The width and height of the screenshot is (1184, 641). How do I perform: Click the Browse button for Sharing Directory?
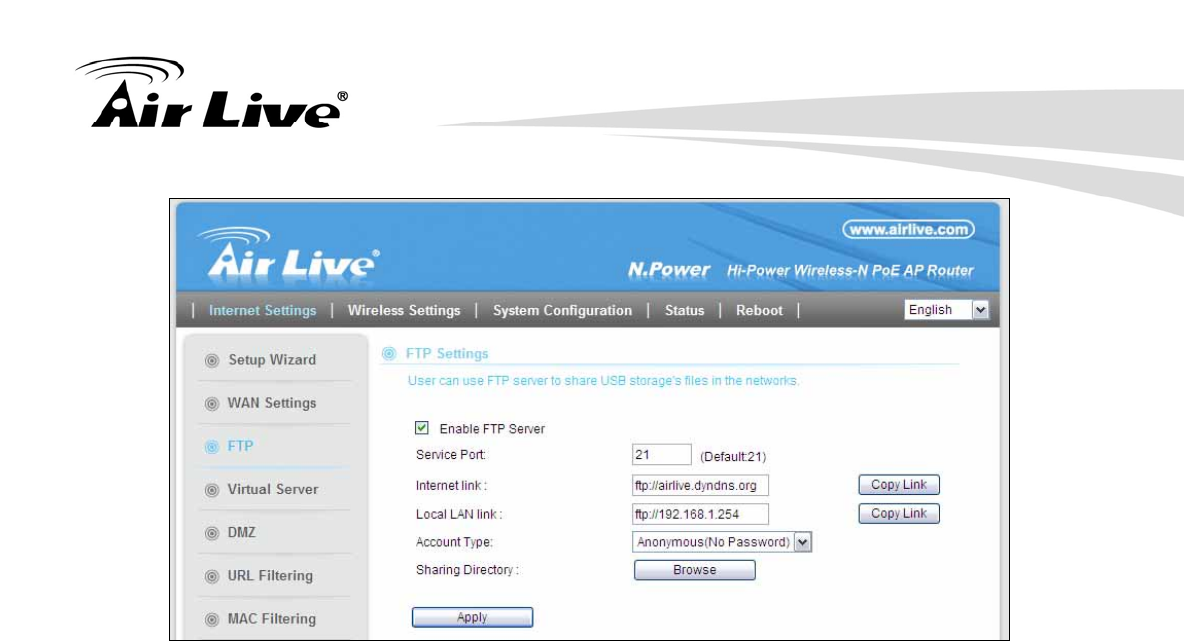[x=695, y=570]
